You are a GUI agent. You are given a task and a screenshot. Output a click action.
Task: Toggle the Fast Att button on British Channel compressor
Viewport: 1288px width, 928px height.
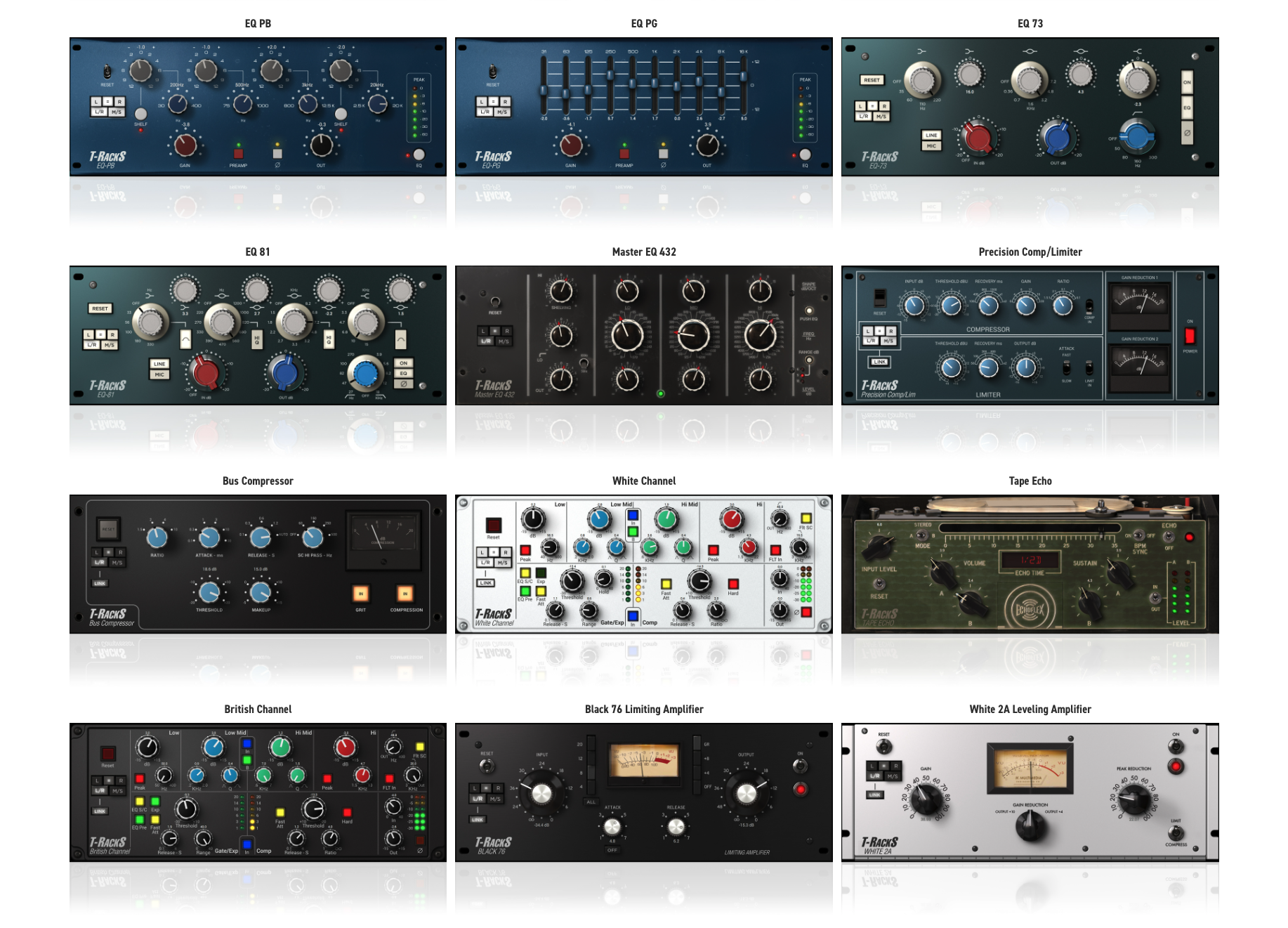click(280, 812)
